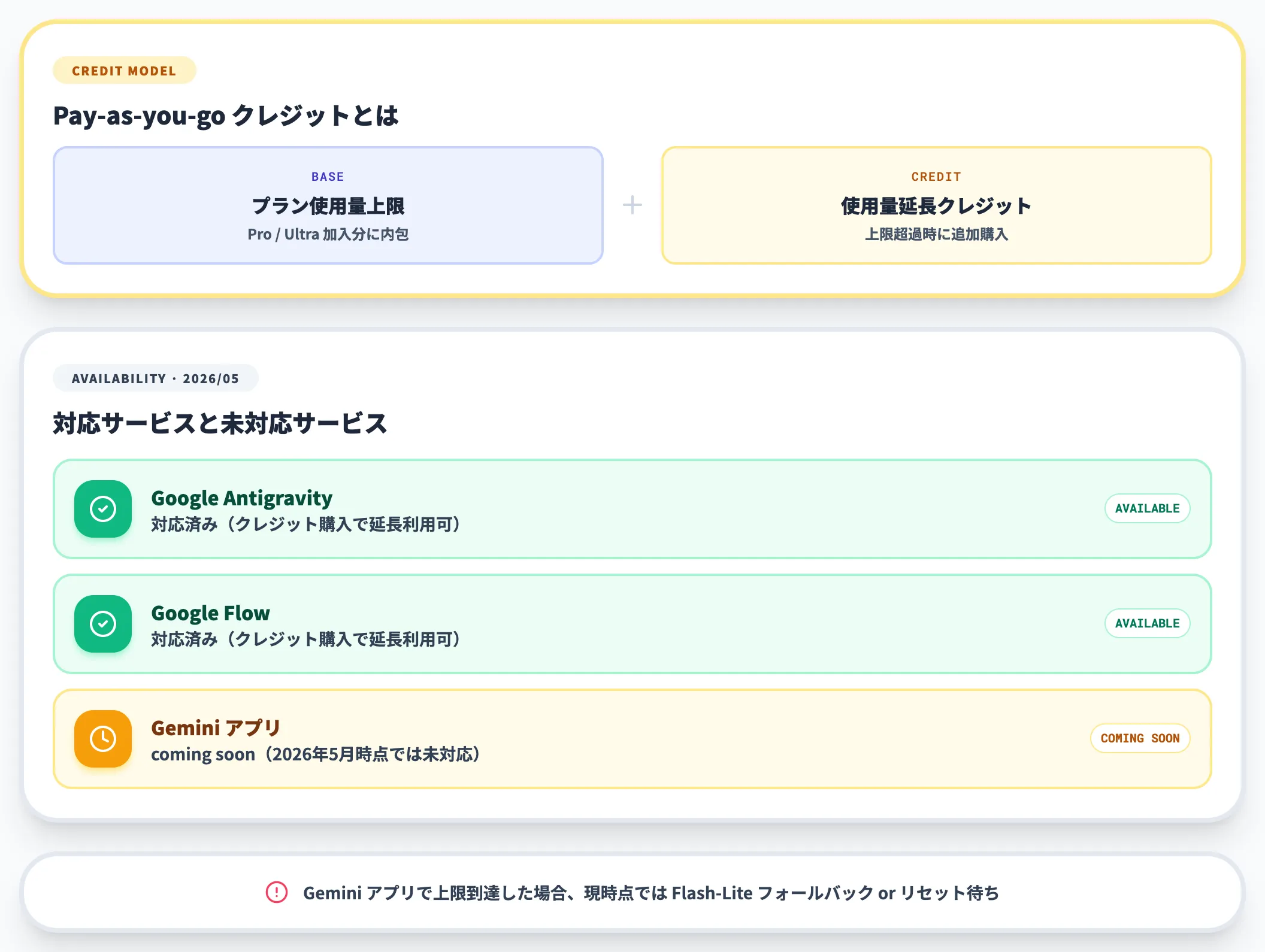Screen dimensions: 1265x952
Task: Click the 上限超過時に追加購入 text
Action: pos(937,234)
